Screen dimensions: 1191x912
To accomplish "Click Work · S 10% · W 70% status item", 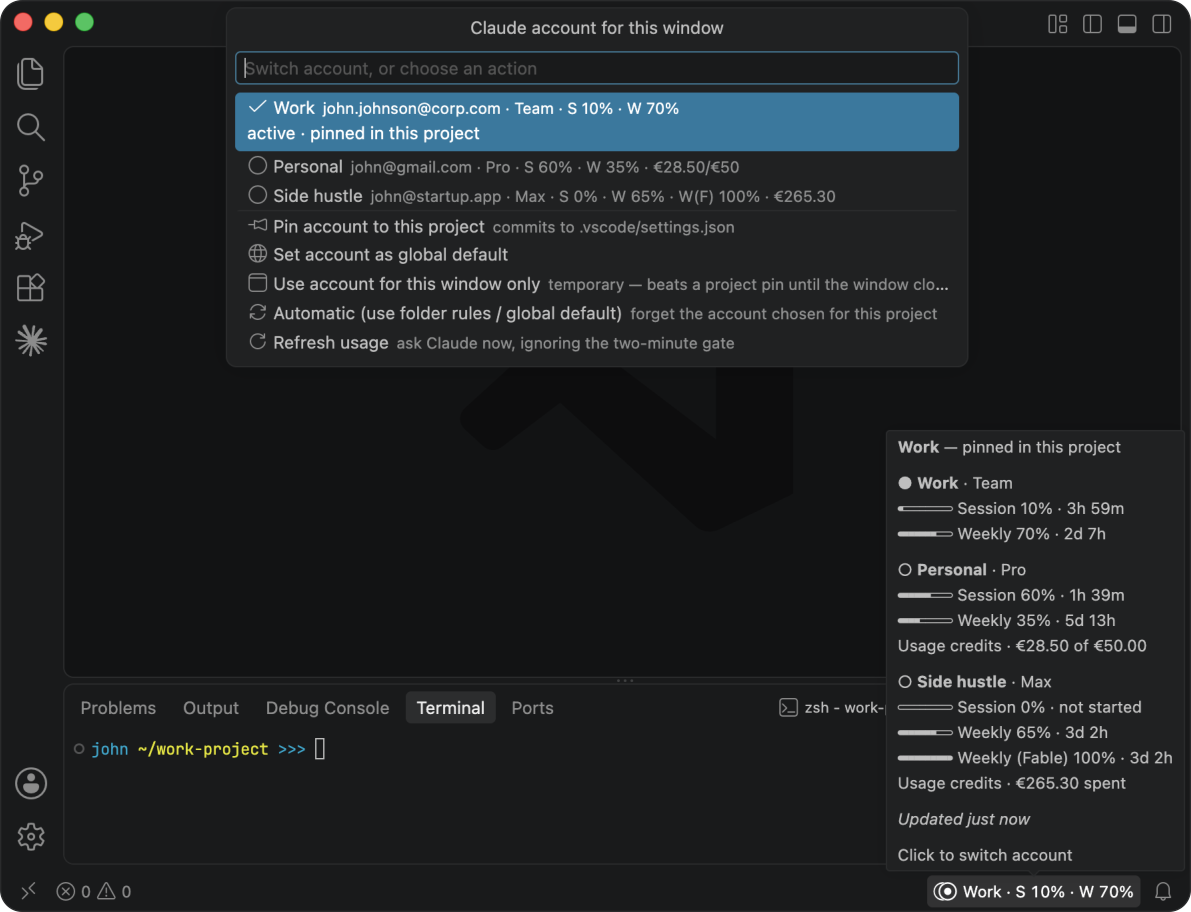I will click(1035, 891).
